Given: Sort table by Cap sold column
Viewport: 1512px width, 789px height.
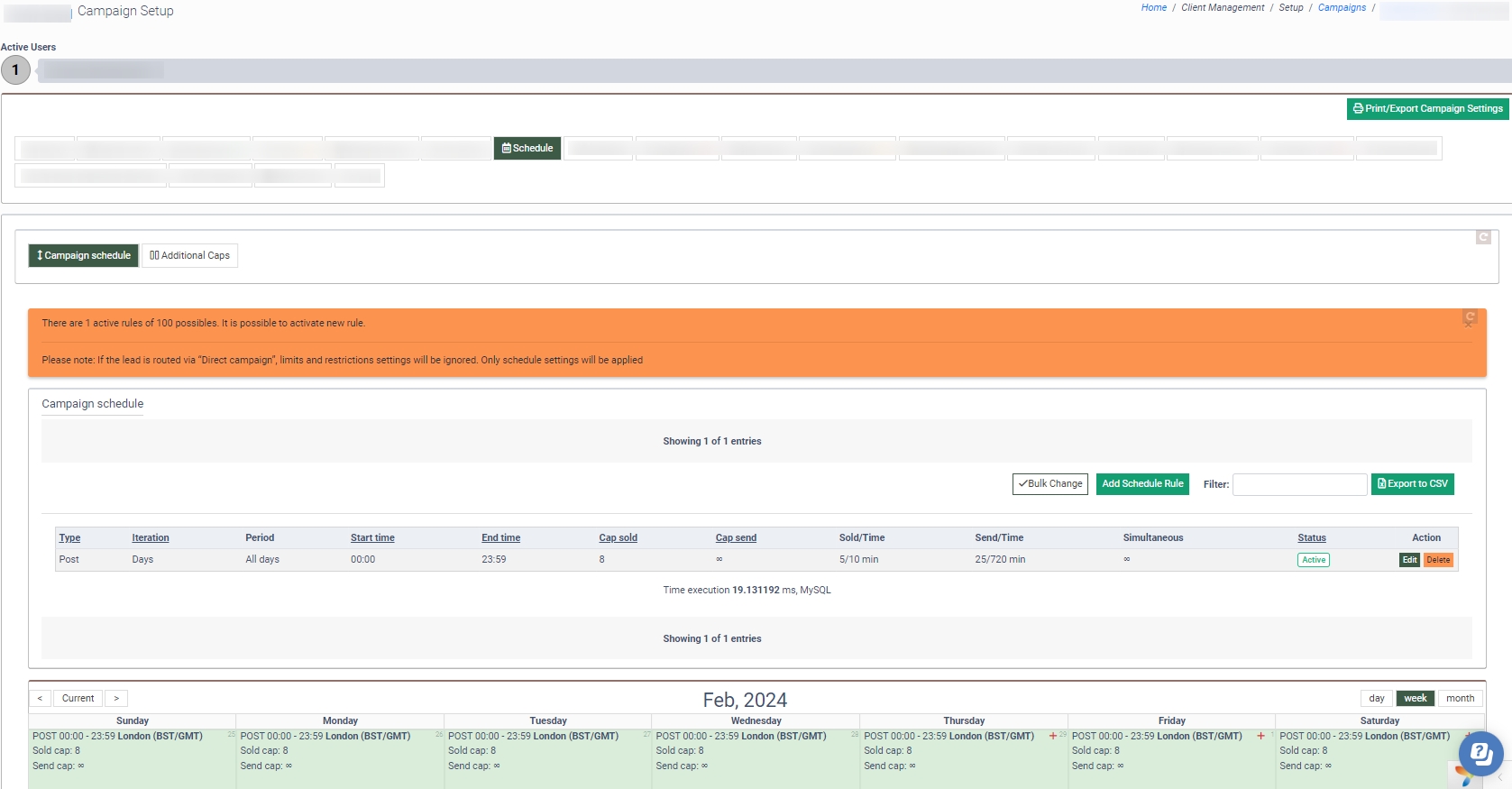Looking at the screenshot, I should pyautogui.click(x=618, y=537).
